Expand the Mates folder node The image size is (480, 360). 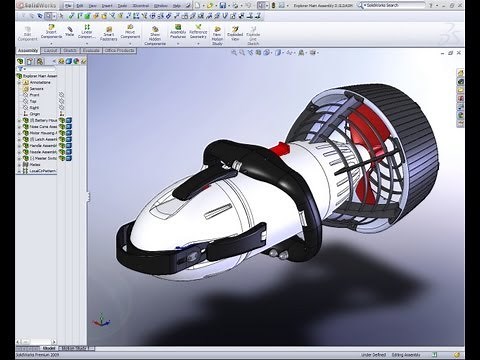coord(19,165)
